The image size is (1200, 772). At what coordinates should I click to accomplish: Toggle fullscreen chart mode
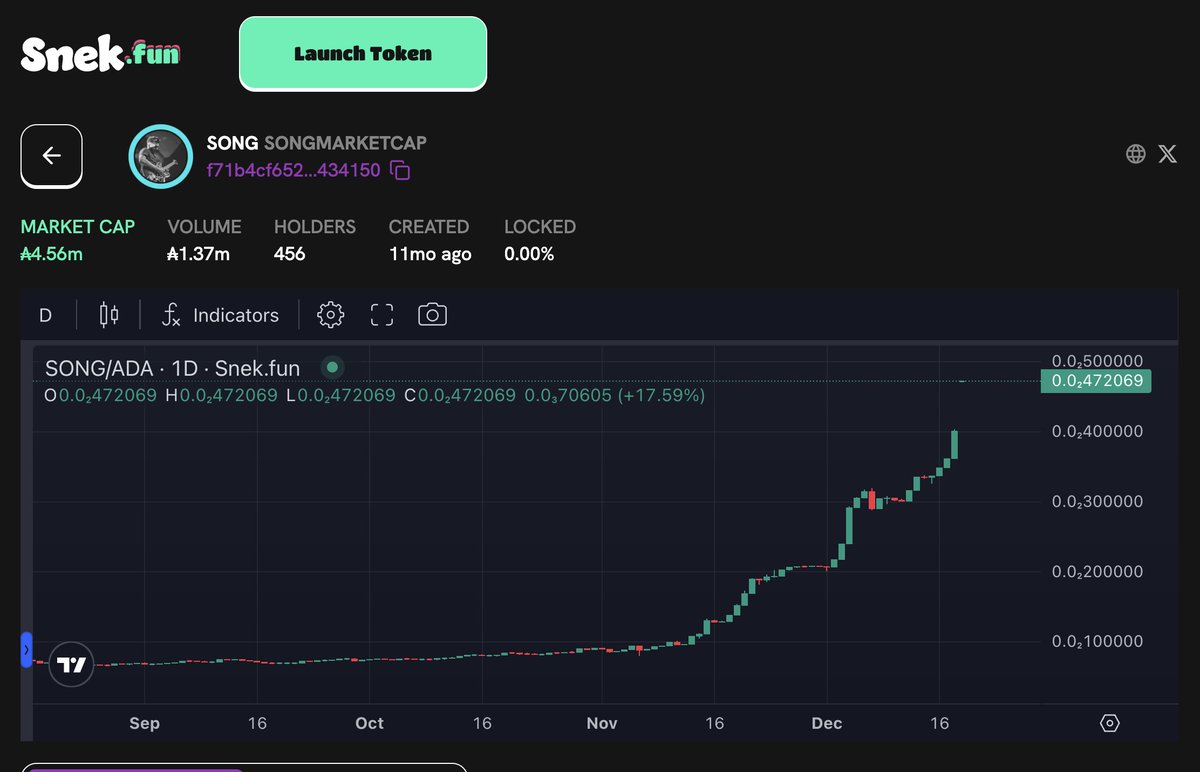tap(382, 315)
